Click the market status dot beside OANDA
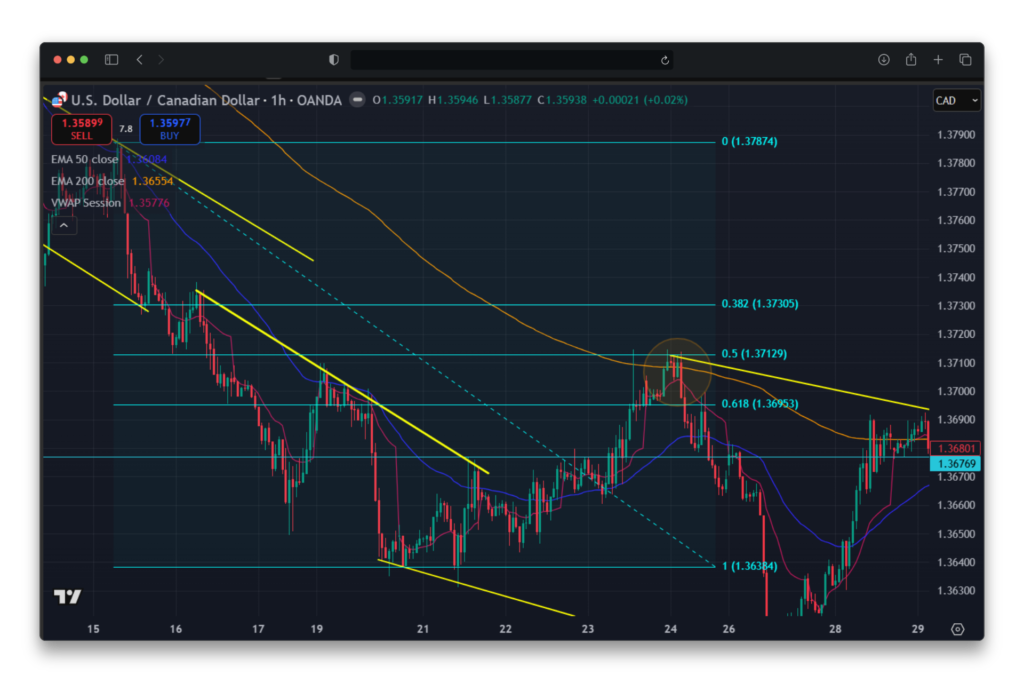Viewport: 1024px width, 683px height. click(357, 100)
